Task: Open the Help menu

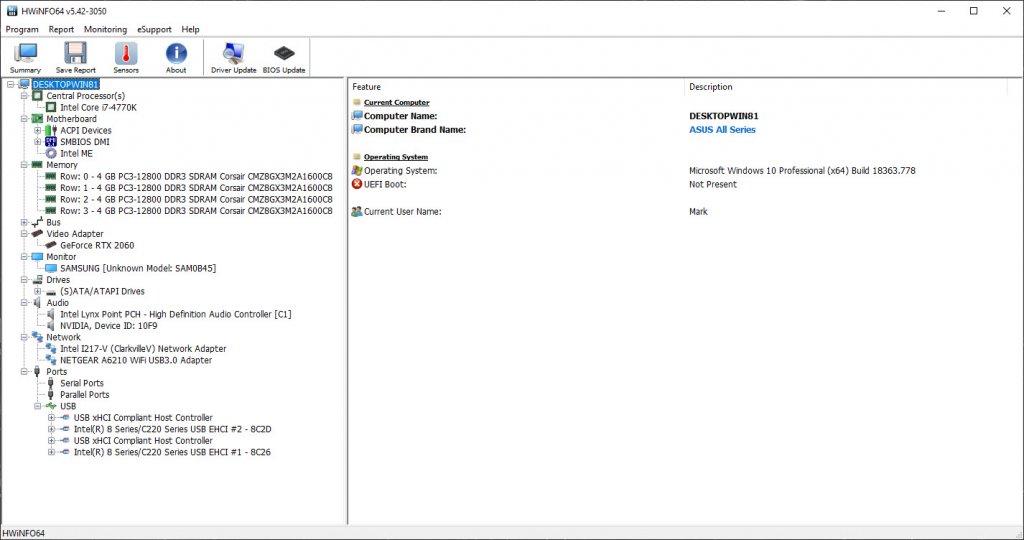Action: (190, 29)
